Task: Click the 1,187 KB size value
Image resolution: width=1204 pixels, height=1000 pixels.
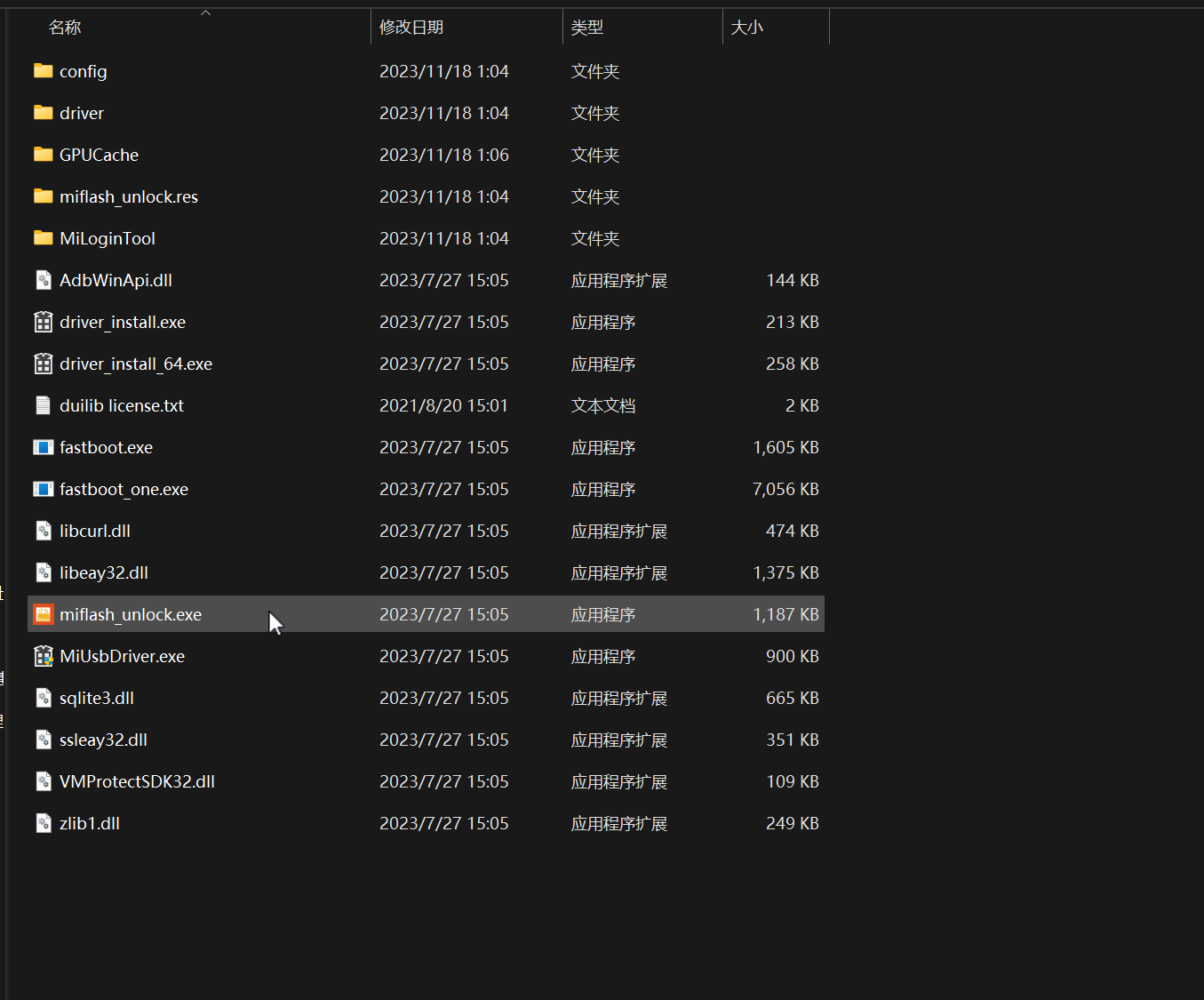Action: (785, 614)
